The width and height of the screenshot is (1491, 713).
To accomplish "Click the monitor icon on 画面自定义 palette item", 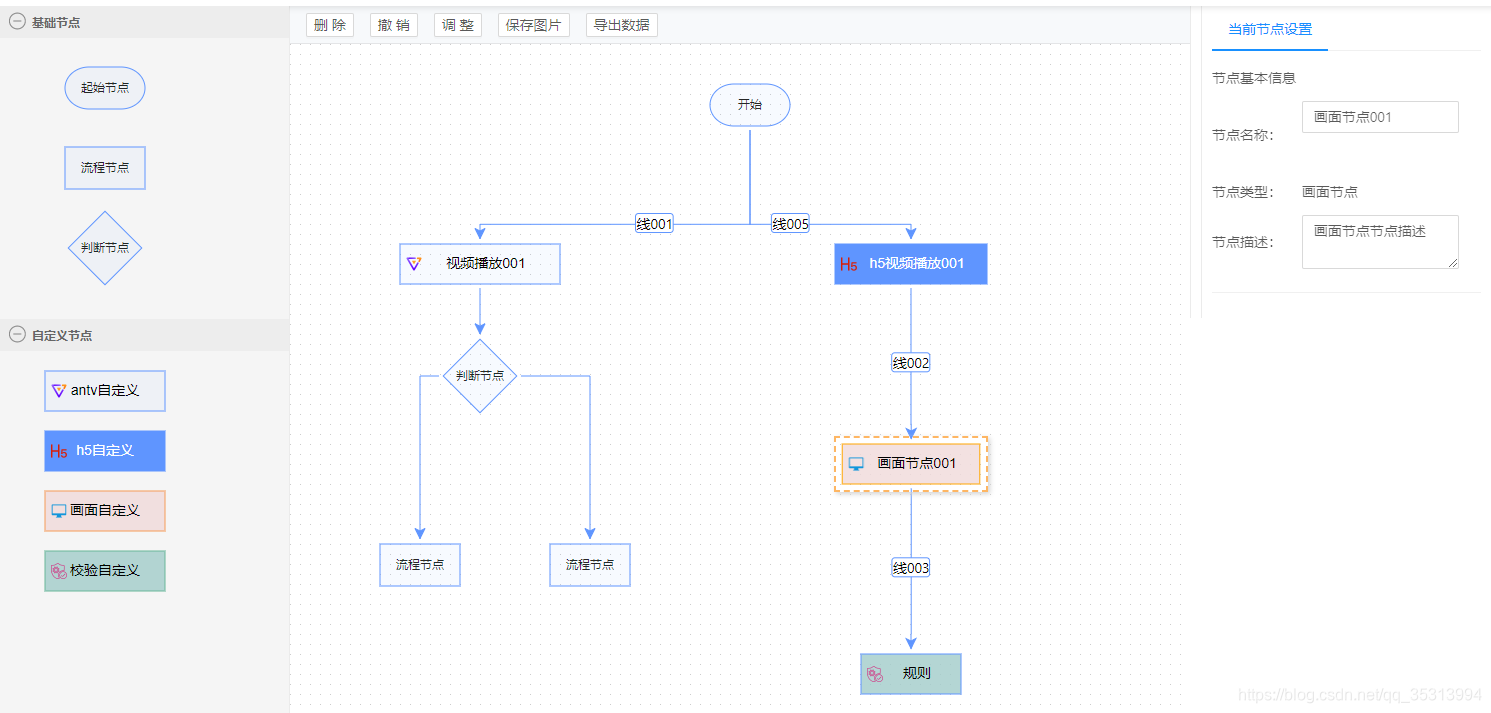I will click(x=59, y=511).
